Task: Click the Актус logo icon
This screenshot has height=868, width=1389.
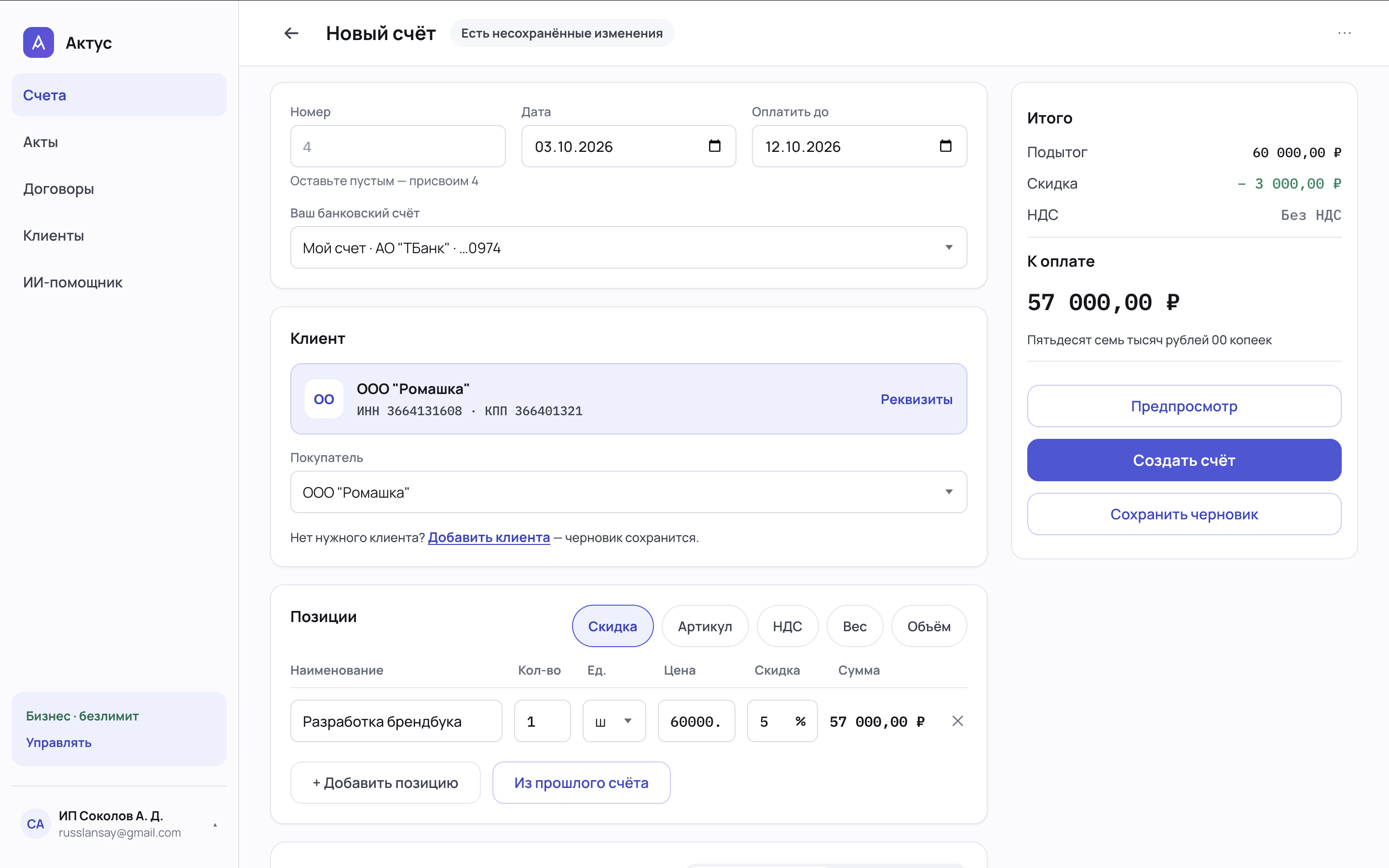Action: (39, 42)
